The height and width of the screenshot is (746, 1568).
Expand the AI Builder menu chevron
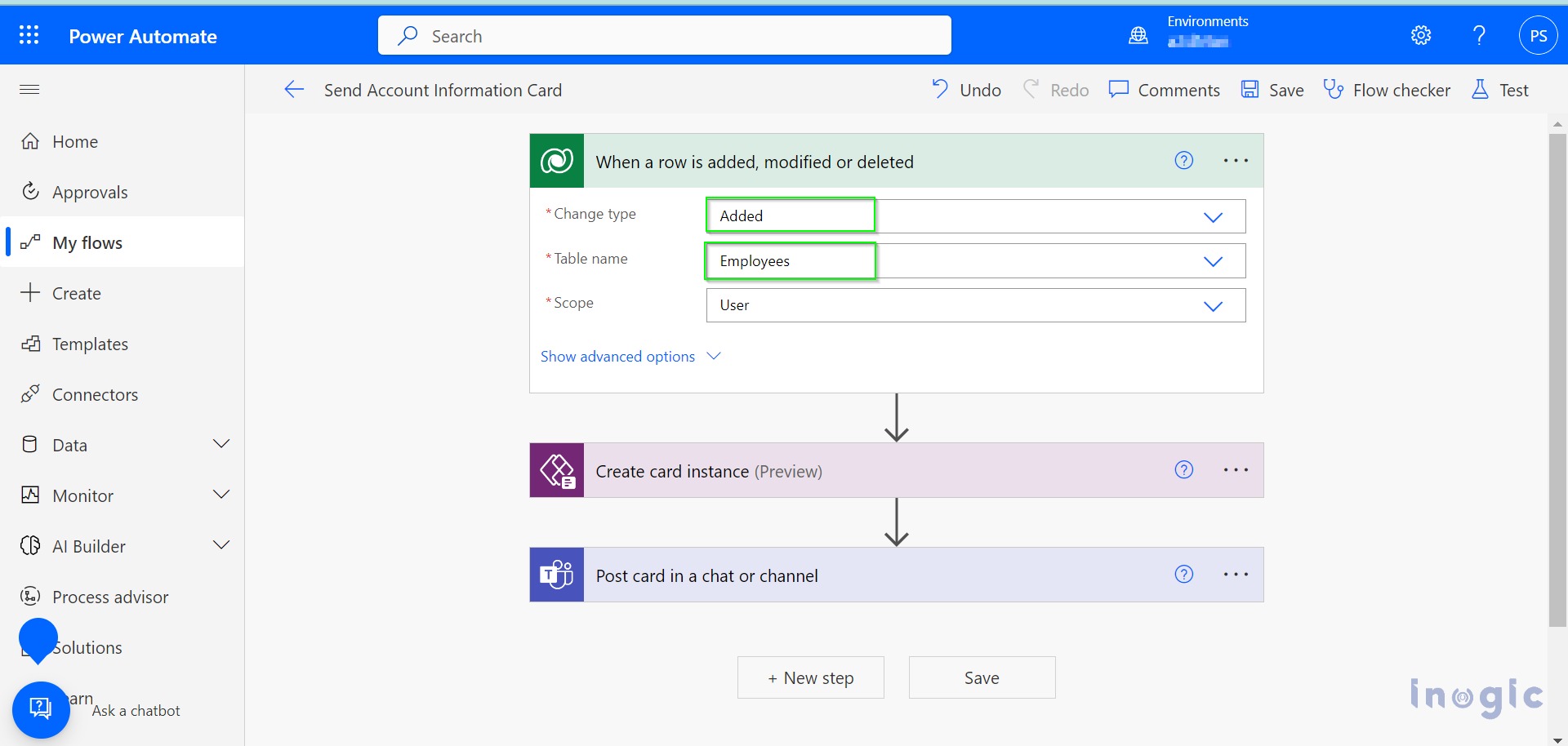coord(221,544)
